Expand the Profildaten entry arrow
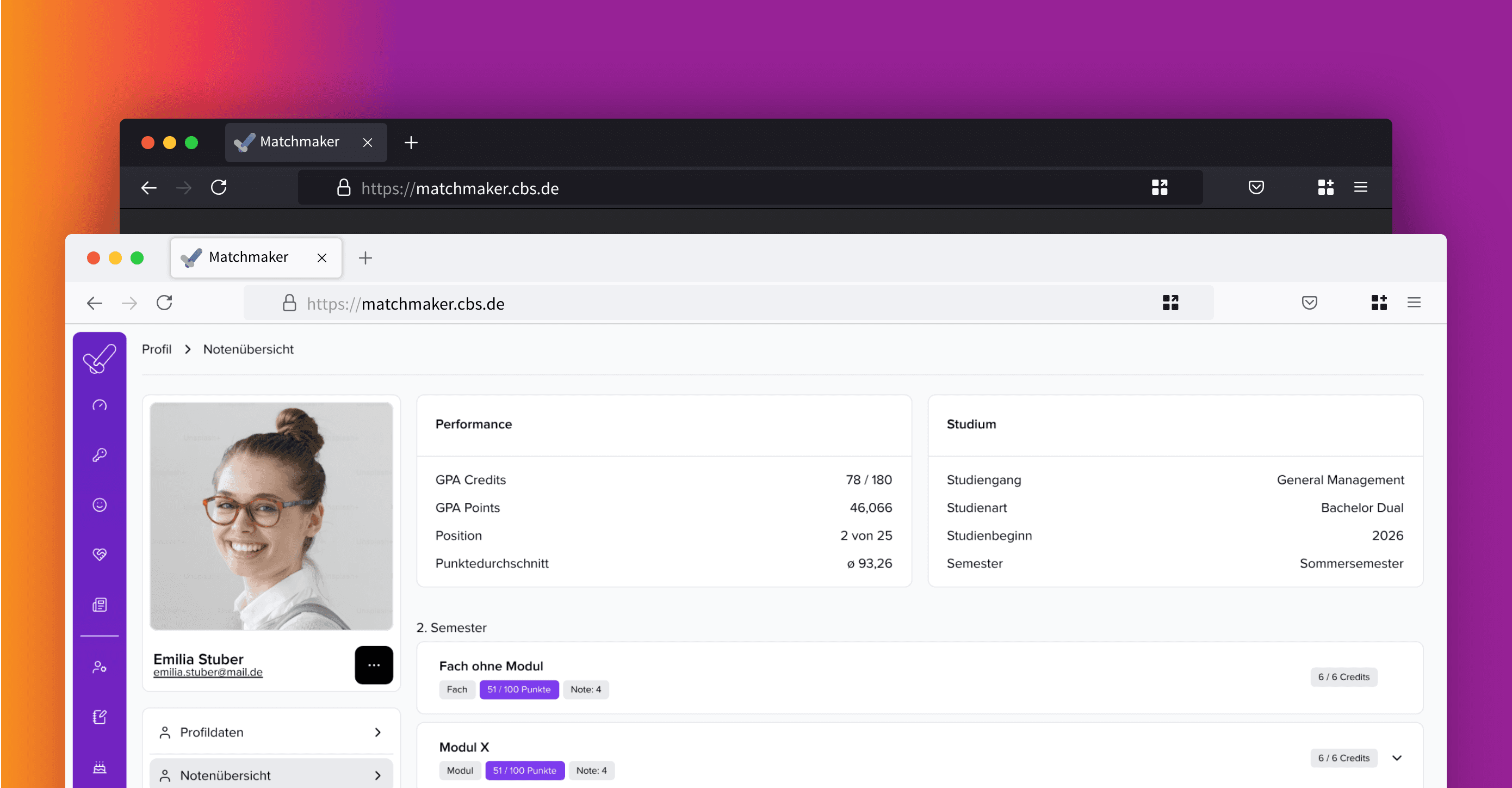The image size is (1512, 788). click(377, 732)
